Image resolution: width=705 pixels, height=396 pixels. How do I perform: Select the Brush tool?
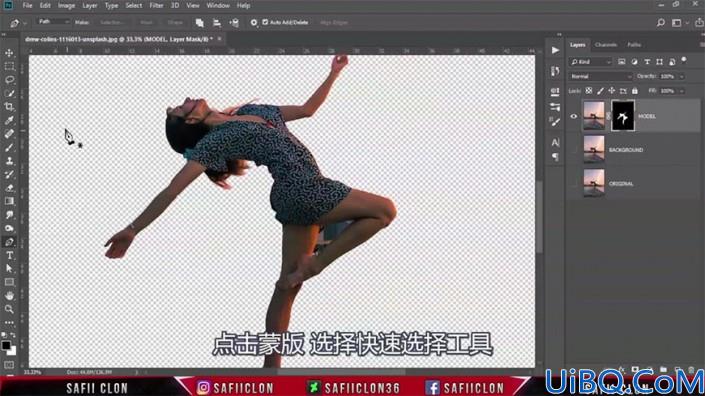[9, 147]
